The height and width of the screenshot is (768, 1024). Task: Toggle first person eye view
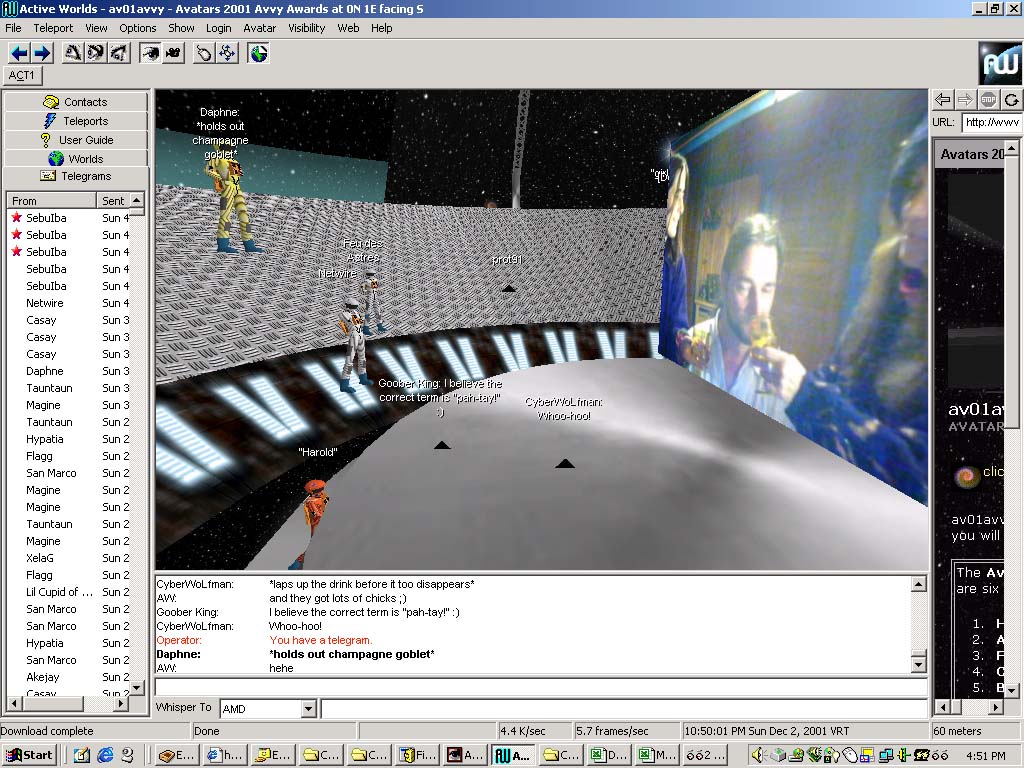tap(150, 53)
